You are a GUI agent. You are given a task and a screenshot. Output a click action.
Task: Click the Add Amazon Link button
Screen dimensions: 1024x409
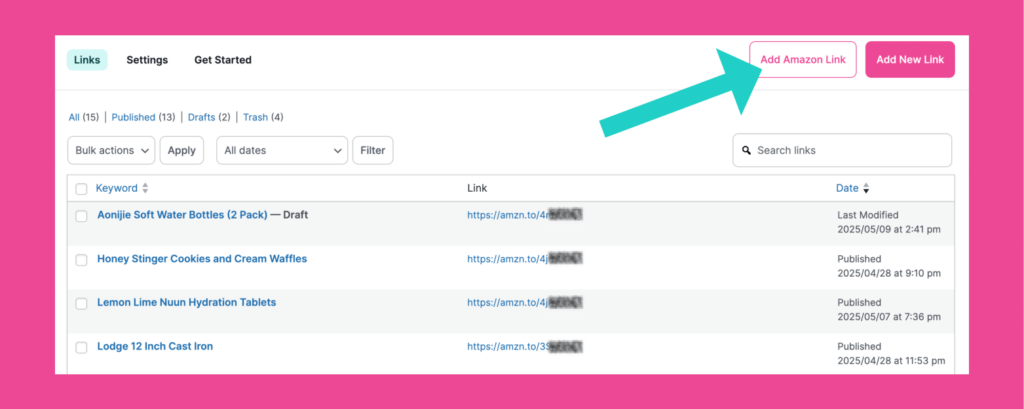803,59
